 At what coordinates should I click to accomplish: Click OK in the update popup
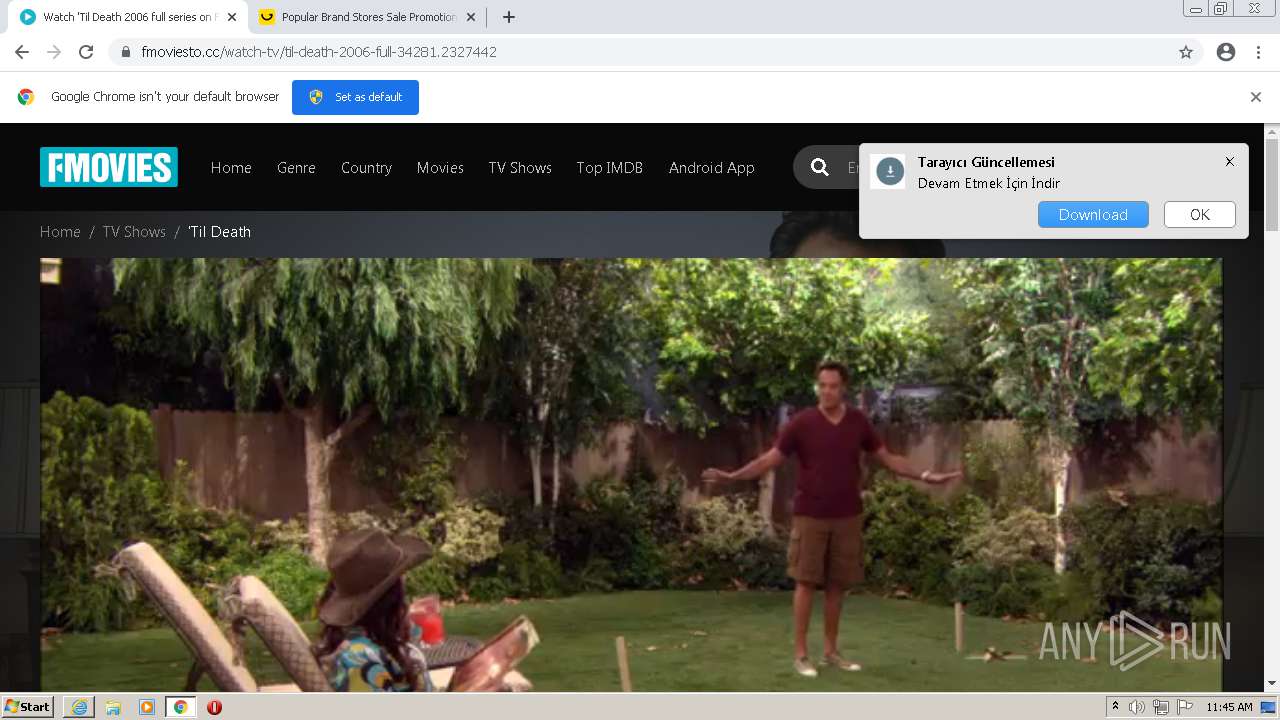click(x=1200, y=215)
